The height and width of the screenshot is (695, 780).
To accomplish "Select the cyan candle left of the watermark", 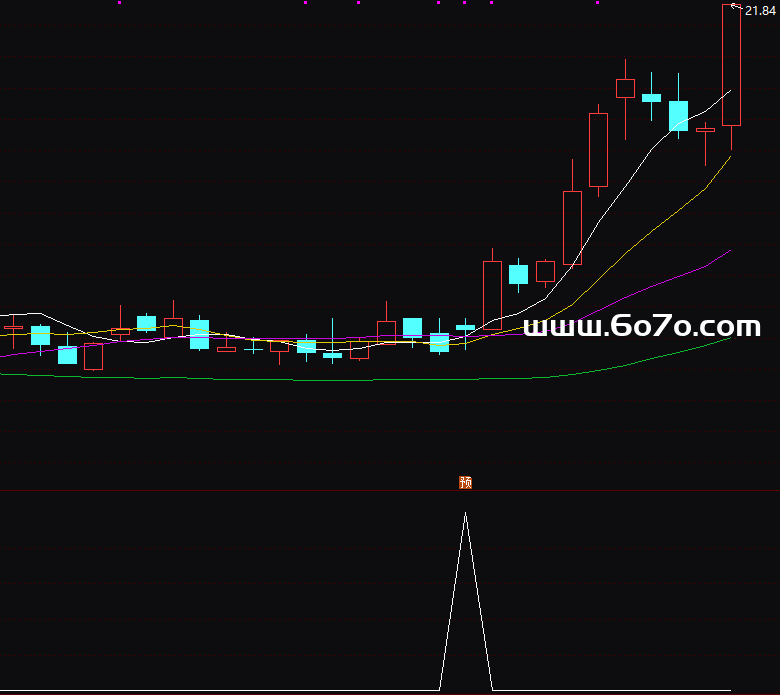I will [x=518, y=274].
